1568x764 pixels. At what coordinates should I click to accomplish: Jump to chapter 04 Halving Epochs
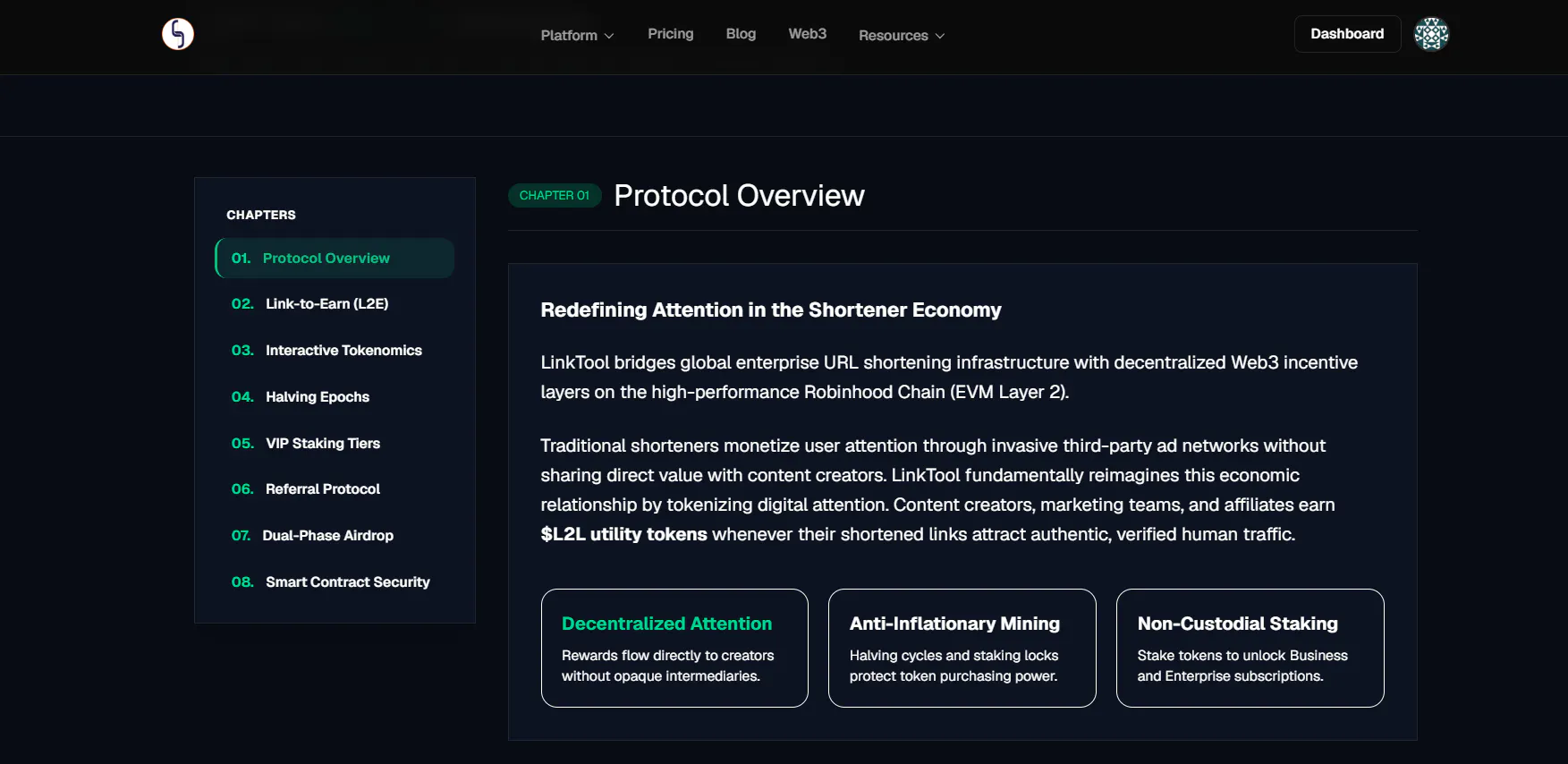tap(335, 397)
